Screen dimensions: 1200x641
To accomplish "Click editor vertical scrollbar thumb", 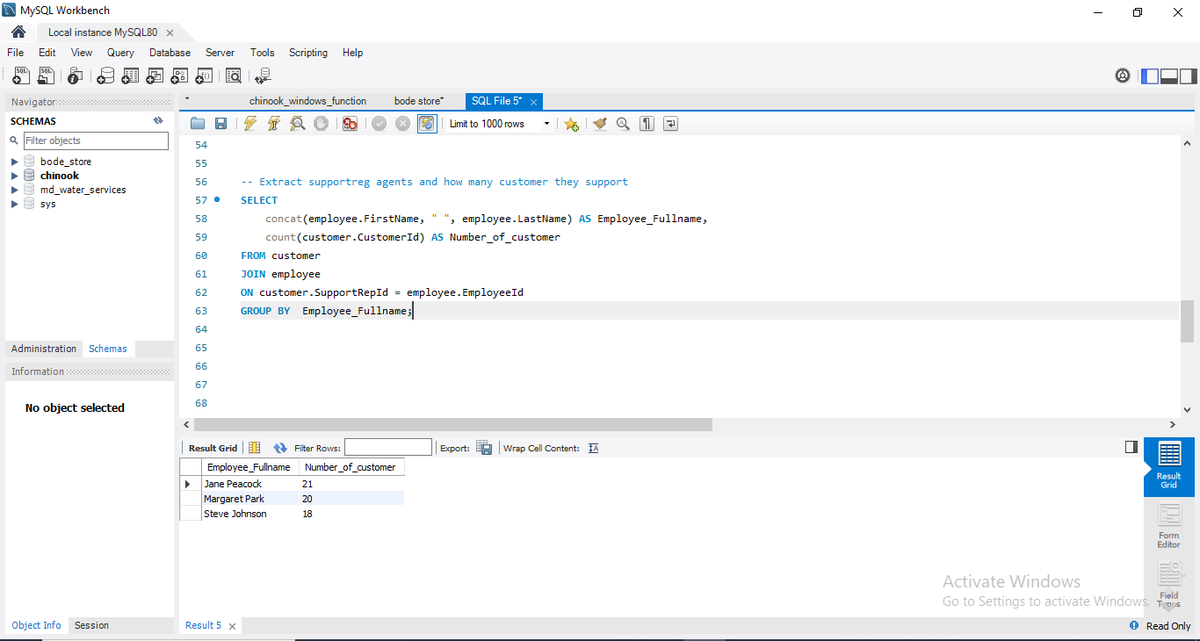I will click(x=1188, y=321).
